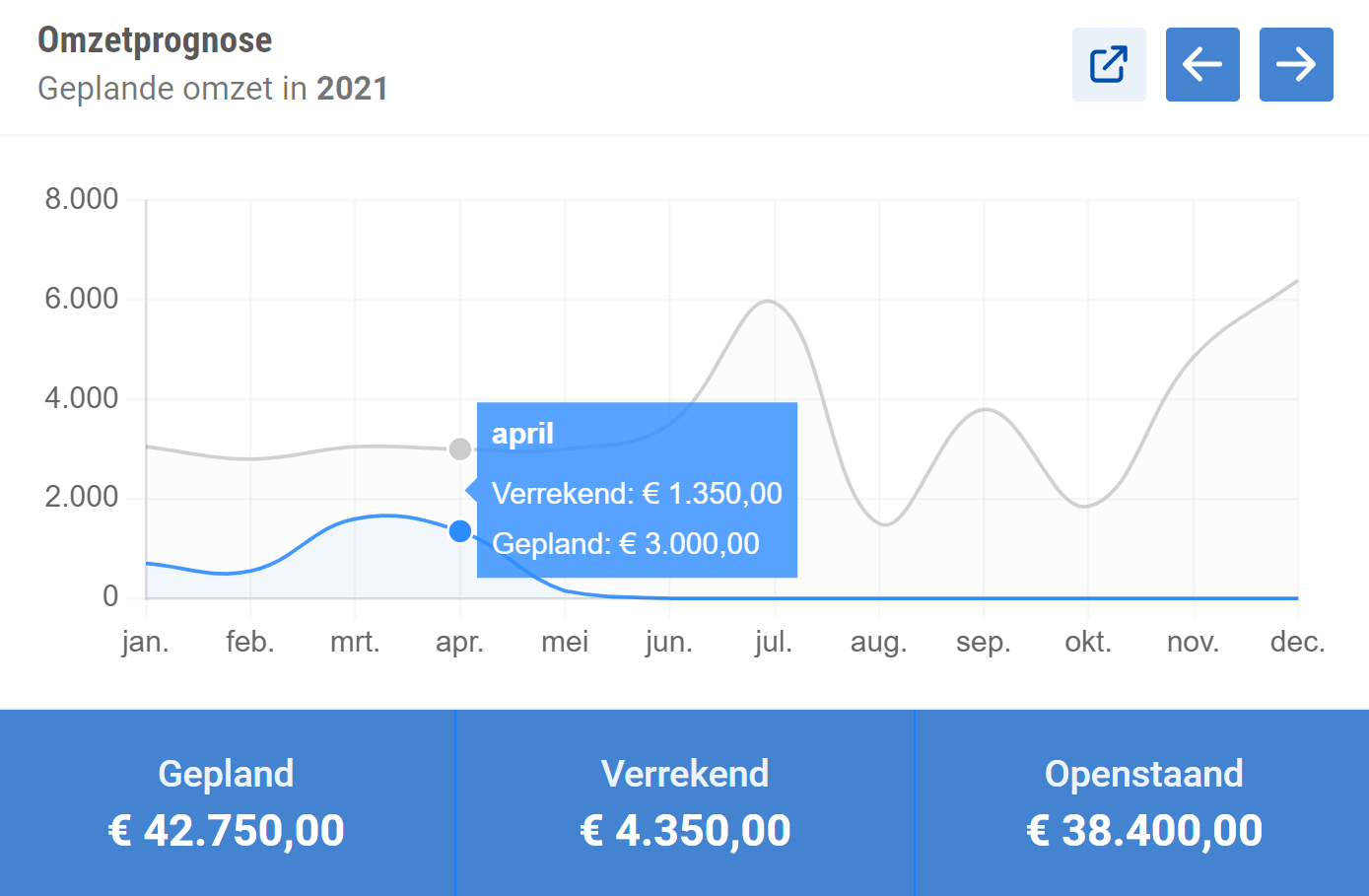Image resolution: width=1369 pixels, height=896 pixels.
Task: Click the blue April data point
Action: coord(460,531)
